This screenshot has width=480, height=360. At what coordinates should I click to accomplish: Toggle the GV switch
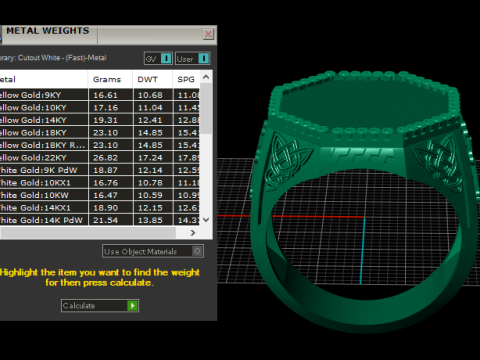pos(166,59)
